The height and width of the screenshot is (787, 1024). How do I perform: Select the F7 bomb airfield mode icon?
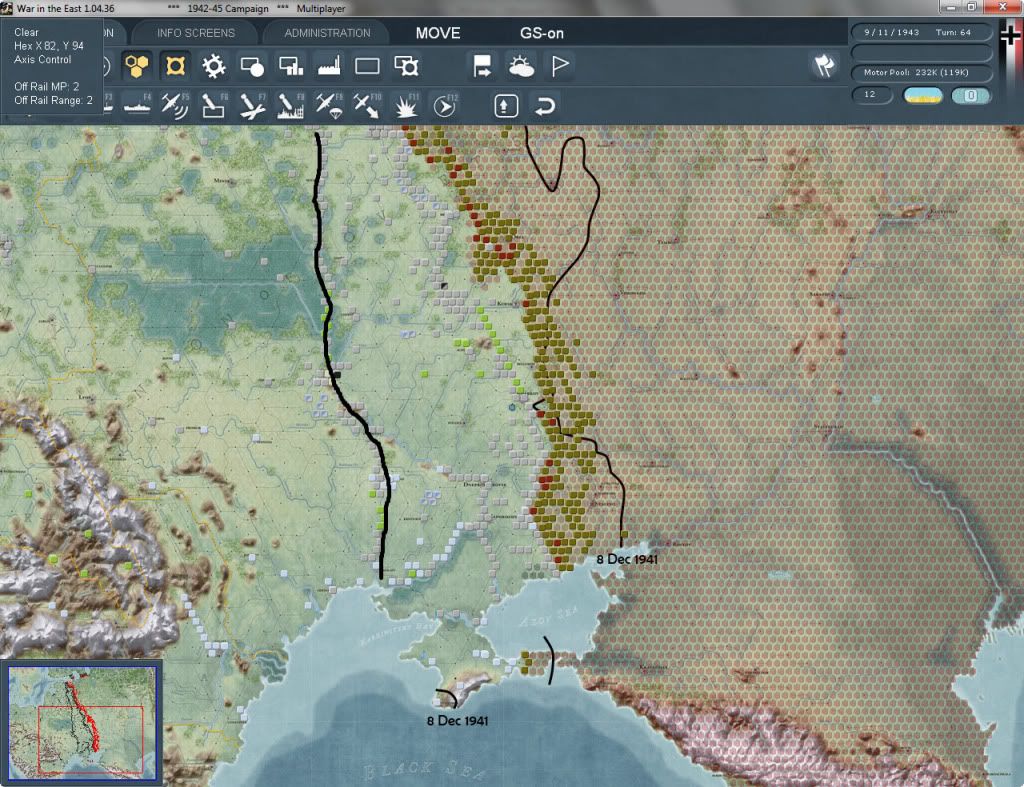point(252,105)
